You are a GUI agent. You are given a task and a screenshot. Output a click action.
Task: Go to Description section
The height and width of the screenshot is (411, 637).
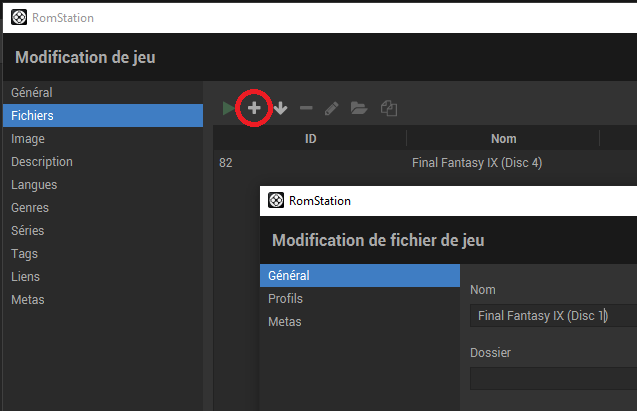[103, 162]
